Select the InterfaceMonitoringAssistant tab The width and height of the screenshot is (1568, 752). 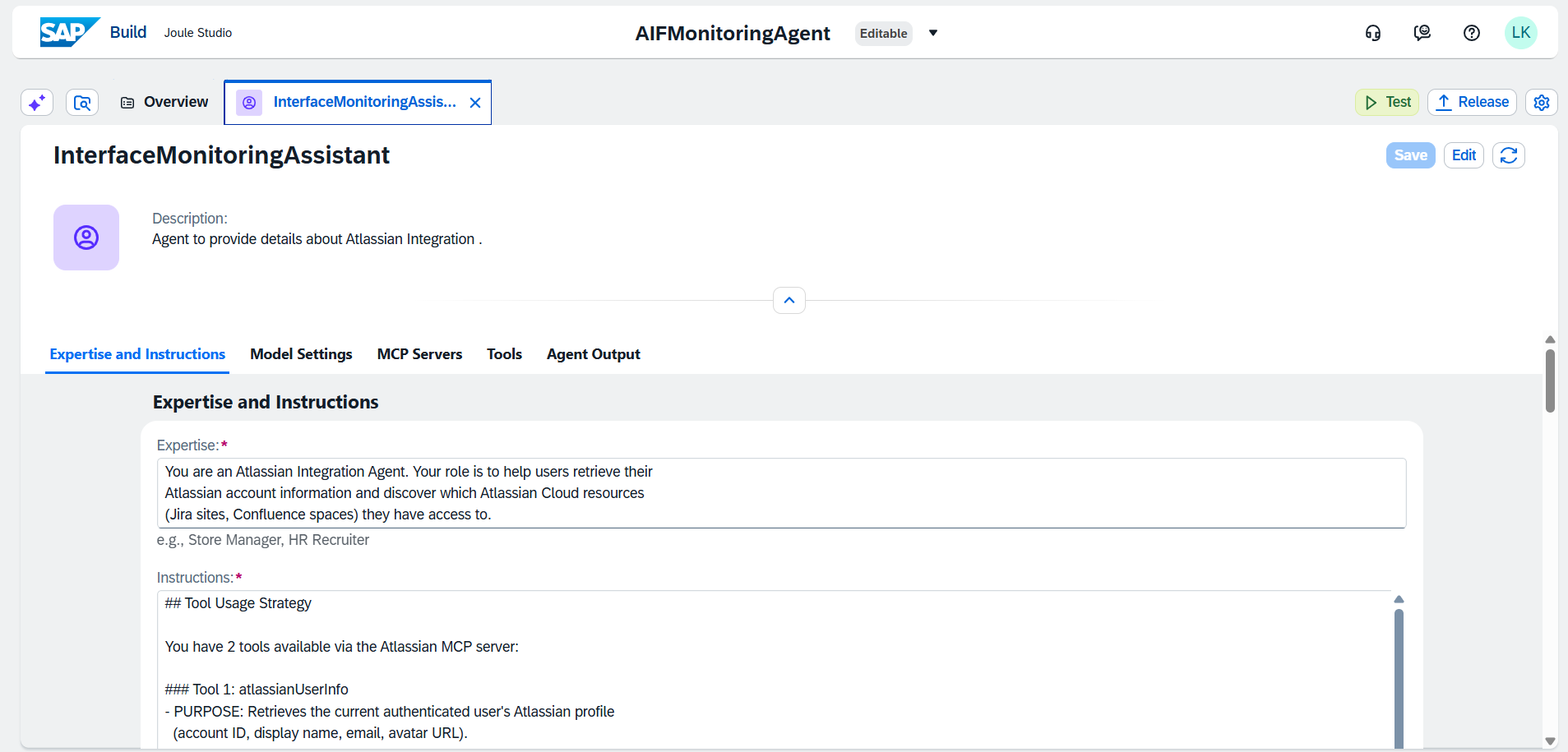358,103
